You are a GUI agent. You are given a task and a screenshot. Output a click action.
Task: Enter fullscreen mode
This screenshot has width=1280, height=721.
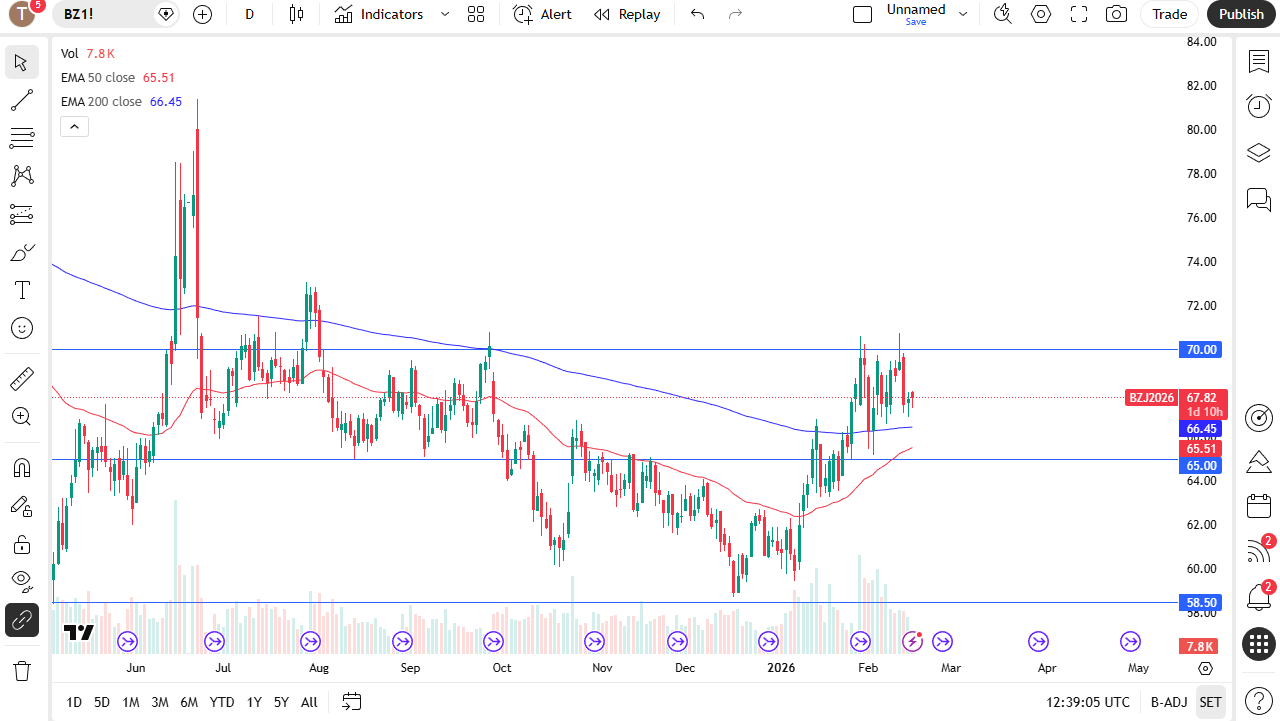(x=1079, y=14)
